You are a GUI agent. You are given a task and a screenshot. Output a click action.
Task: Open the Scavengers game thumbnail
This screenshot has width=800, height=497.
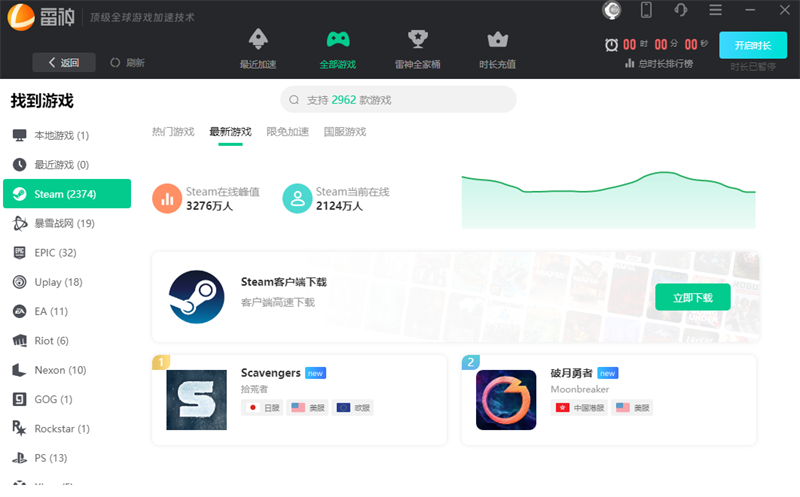(196, 400)
